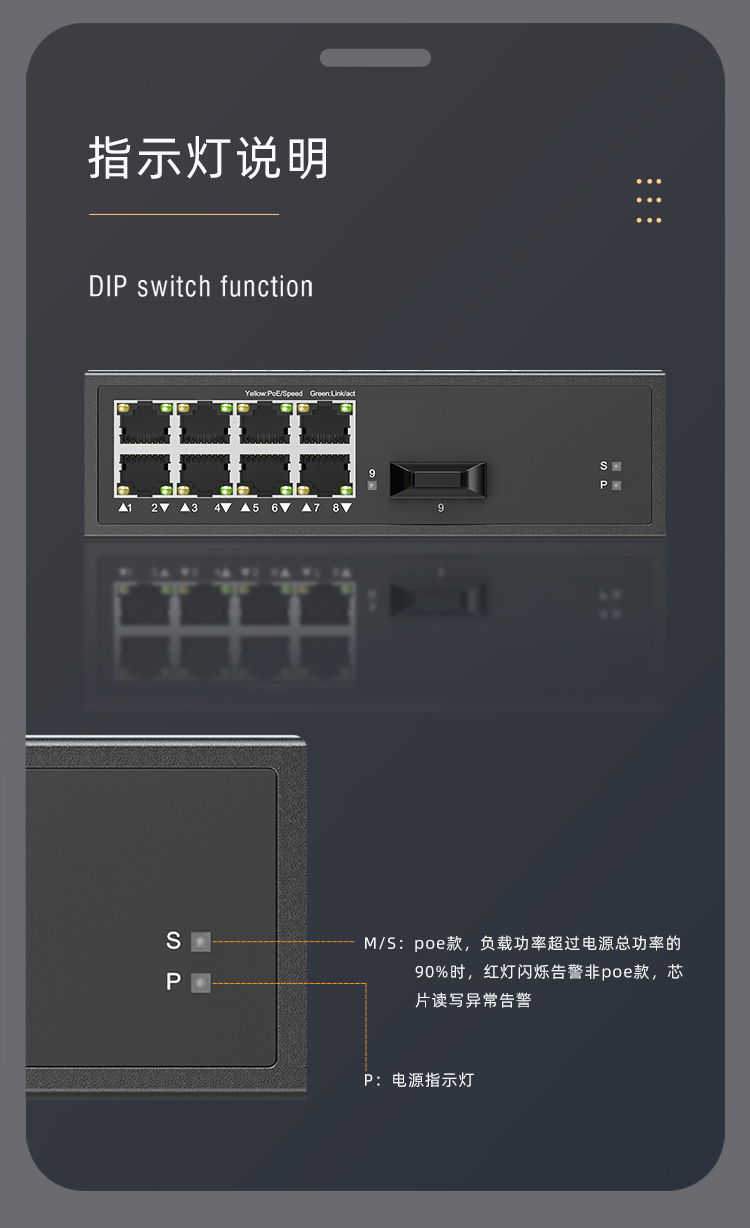The width and height of the screenshot is (750, 1228).
Task: Click the Green:Link/act legend label
Action: click(333, 394)
